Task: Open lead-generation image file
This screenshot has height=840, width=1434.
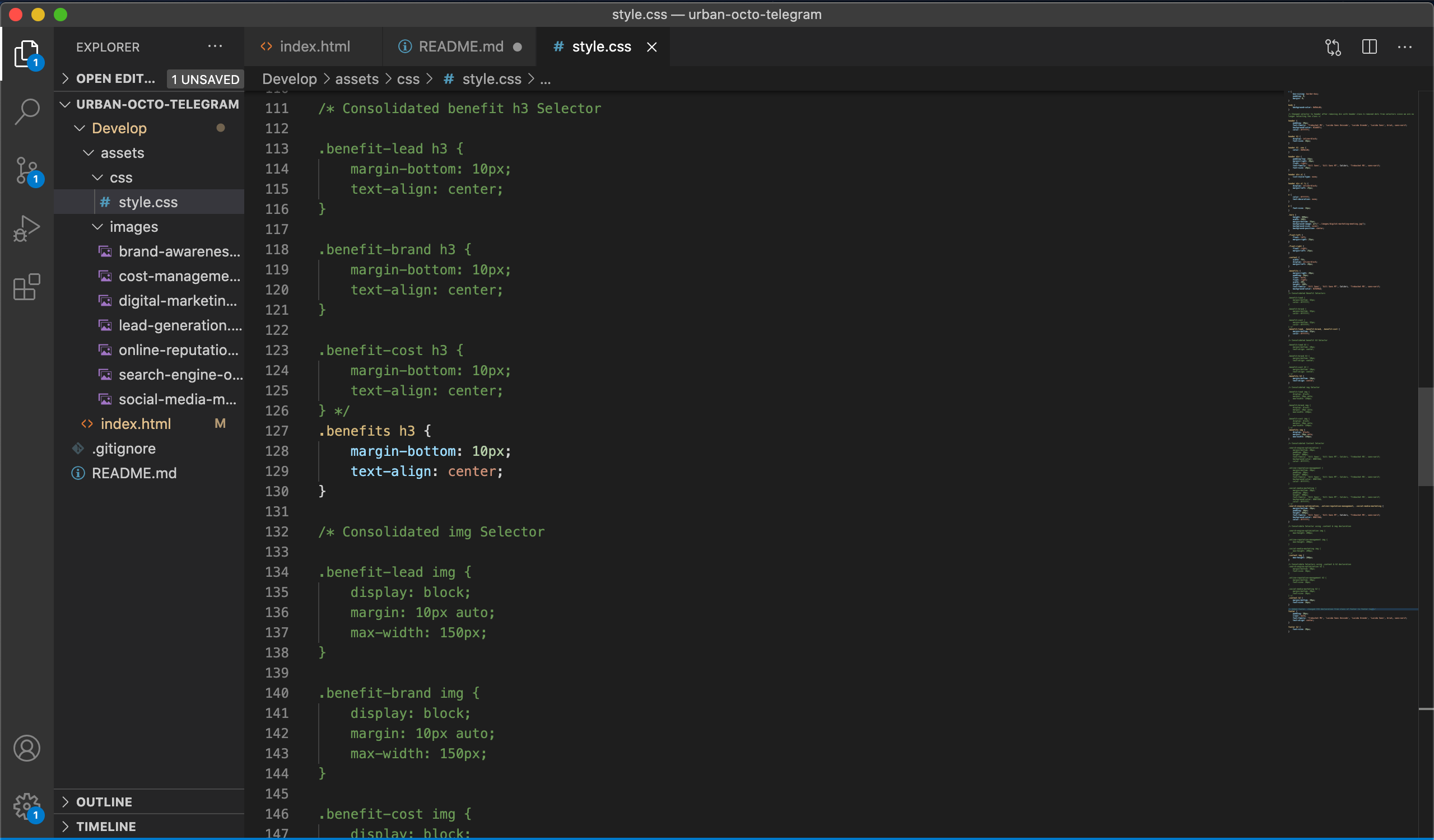Action: click(x=149, y=325)
